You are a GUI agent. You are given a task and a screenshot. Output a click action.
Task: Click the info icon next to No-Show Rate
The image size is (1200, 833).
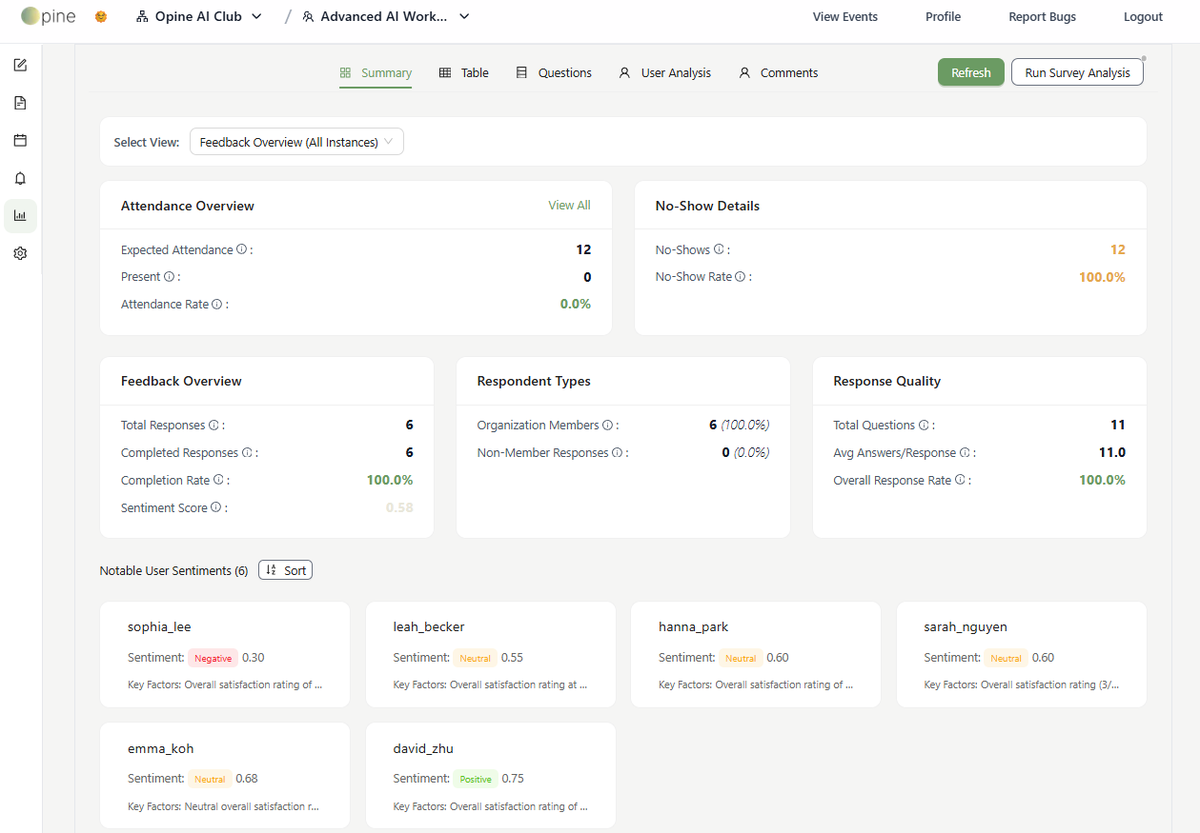740,277
